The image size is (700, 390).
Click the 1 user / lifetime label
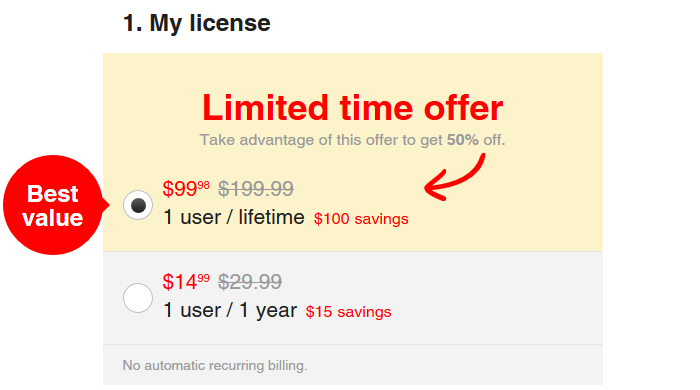click(234, 218)
